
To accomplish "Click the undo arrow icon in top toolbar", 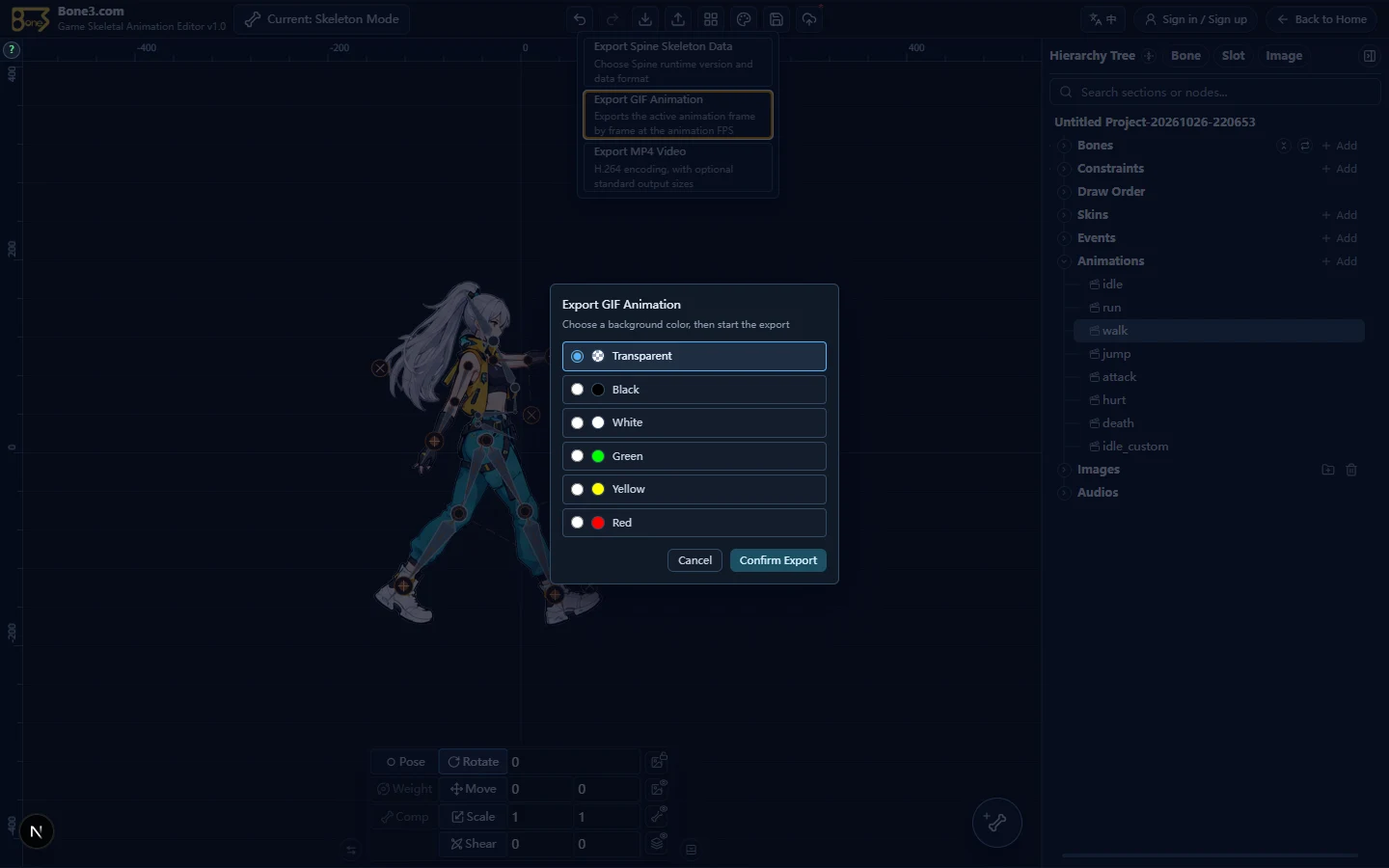I will tap(580, 19).
